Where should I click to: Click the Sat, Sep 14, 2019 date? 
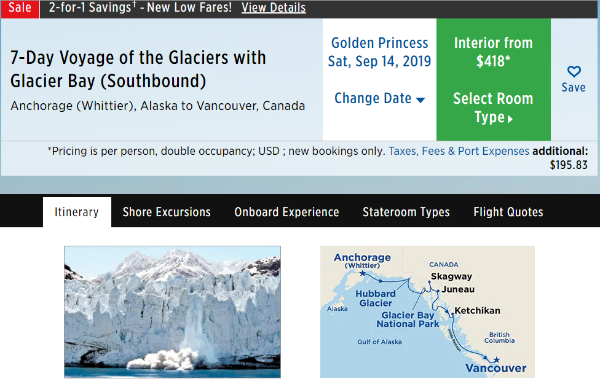(380, 61)
